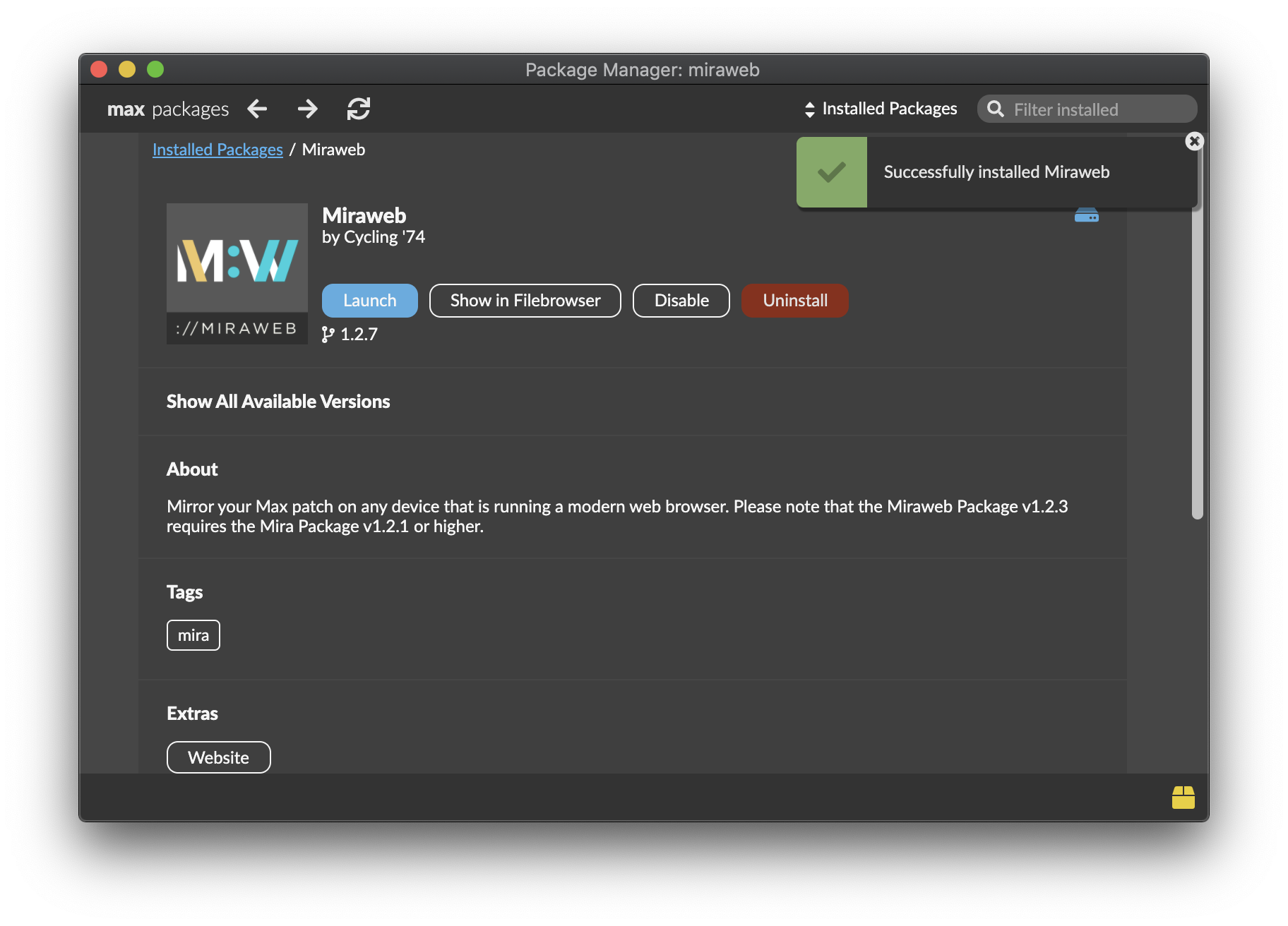Click the back arrow navigation icon
Screen dimensions: 1288x926
pos(257,109)
